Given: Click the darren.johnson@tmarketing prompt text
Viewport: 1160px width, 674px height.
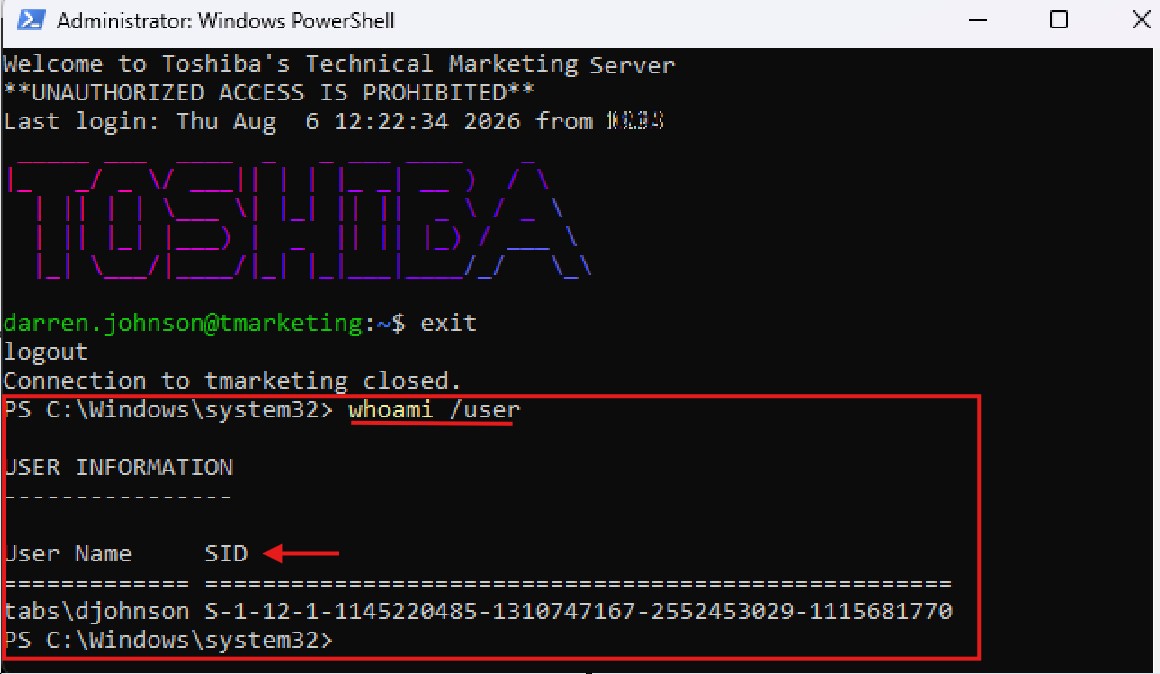Looking at the screenshot, I should point(183,323).
